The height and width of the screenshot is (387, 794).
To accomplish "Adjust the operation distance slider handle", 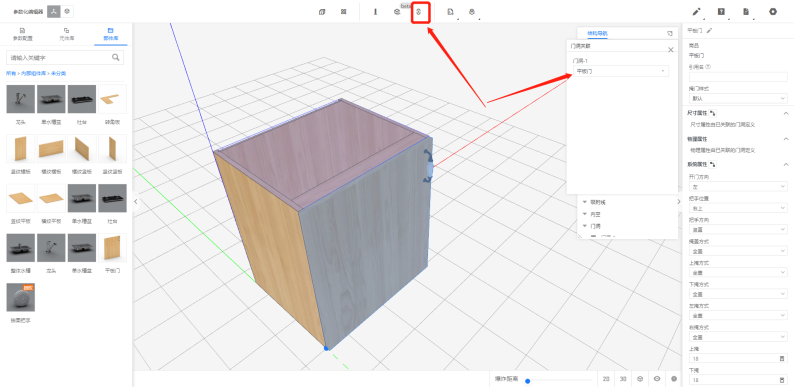I will (528, 380).
